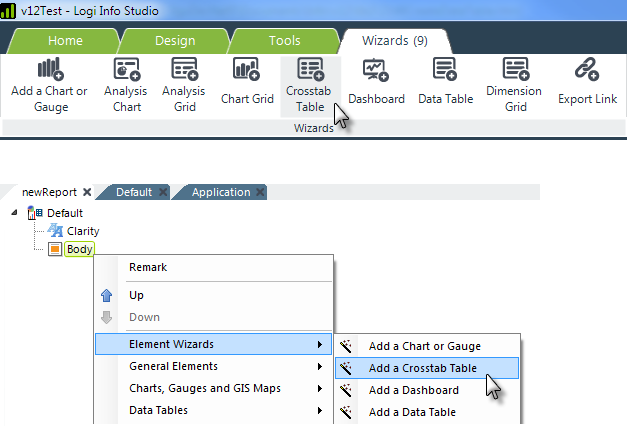The height and width of the screenshot is (442, 627).
Task: Click wand icon beside Add a Dashboard
Action: click(346, 390)
